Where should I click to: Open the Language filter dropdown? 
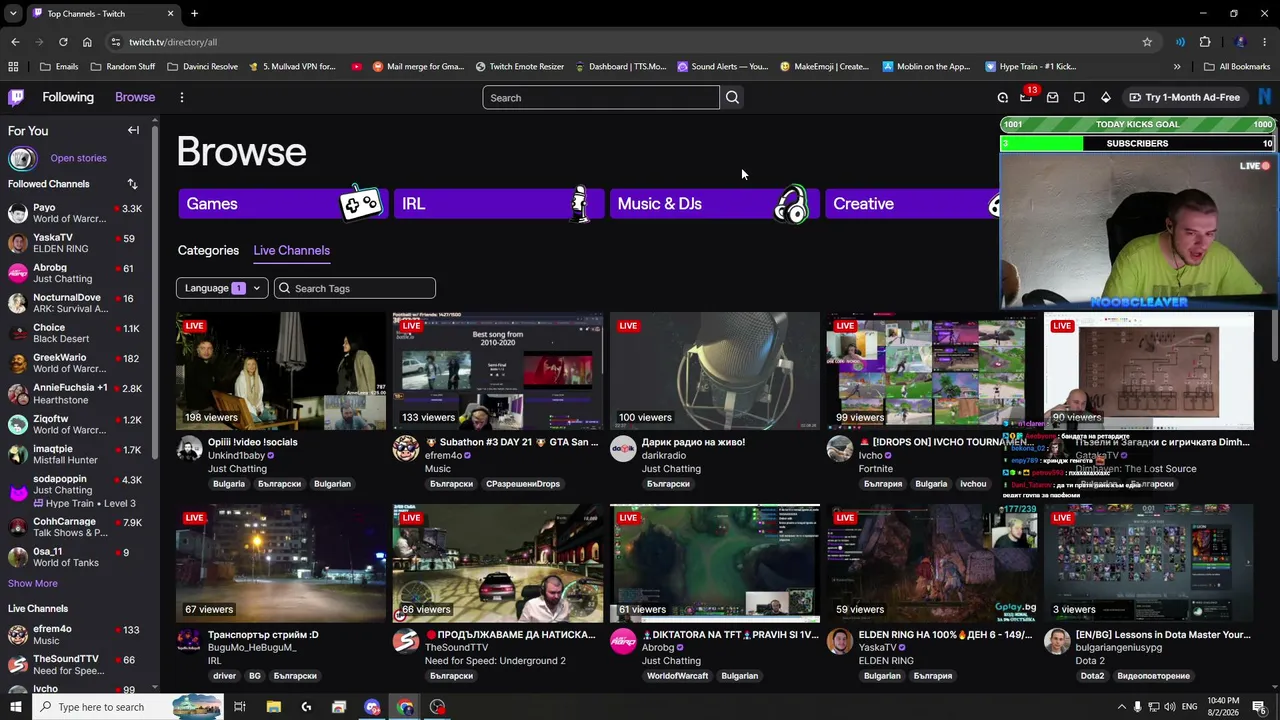coord(222,288)
